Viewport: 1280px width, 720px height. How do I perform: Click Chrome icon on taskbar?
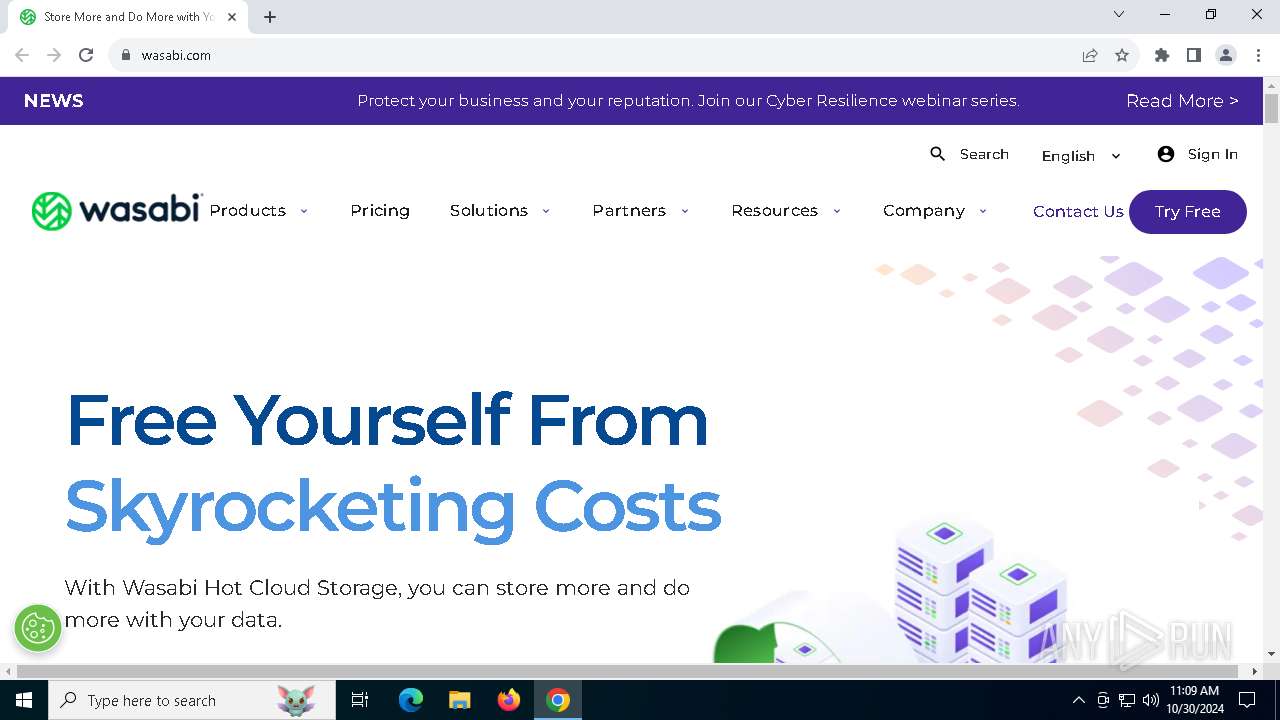point(558,700)
